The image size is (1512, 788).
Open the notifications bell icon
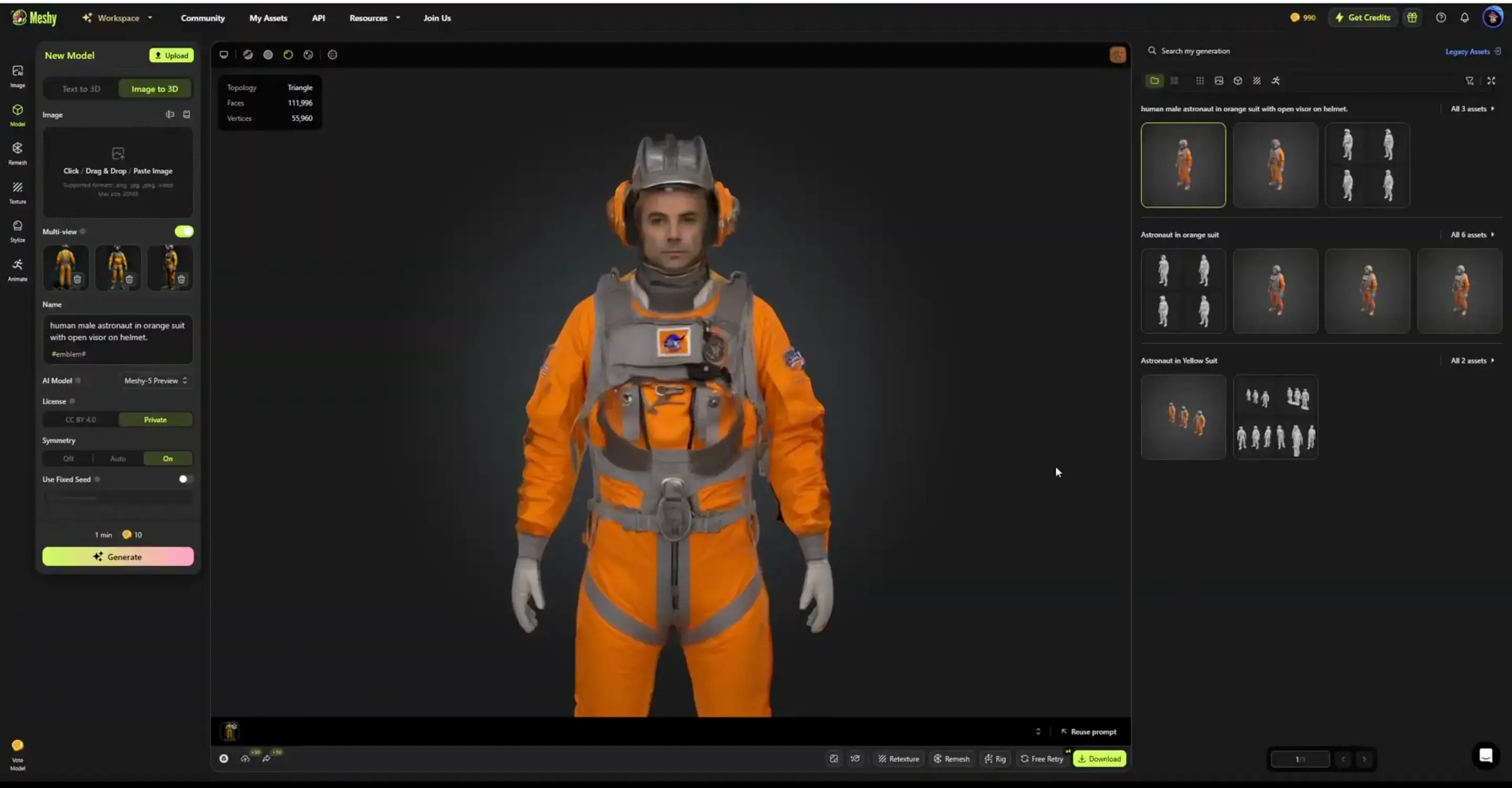[1464, 18]
